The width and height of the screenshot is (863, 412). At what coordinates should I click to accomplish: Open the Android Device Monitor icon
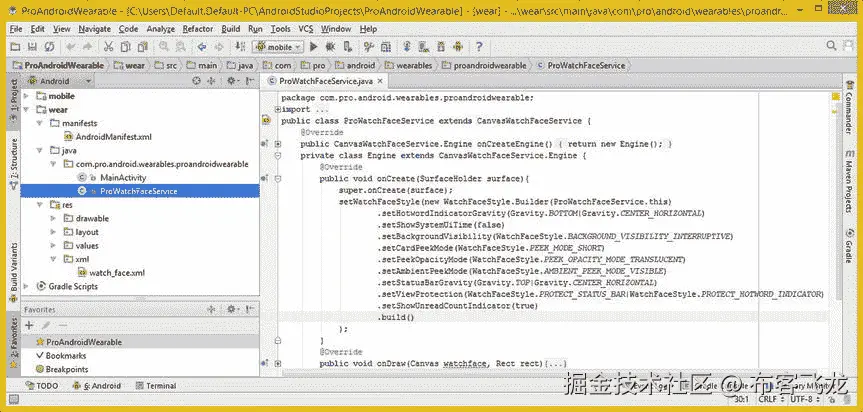[458, 47]
